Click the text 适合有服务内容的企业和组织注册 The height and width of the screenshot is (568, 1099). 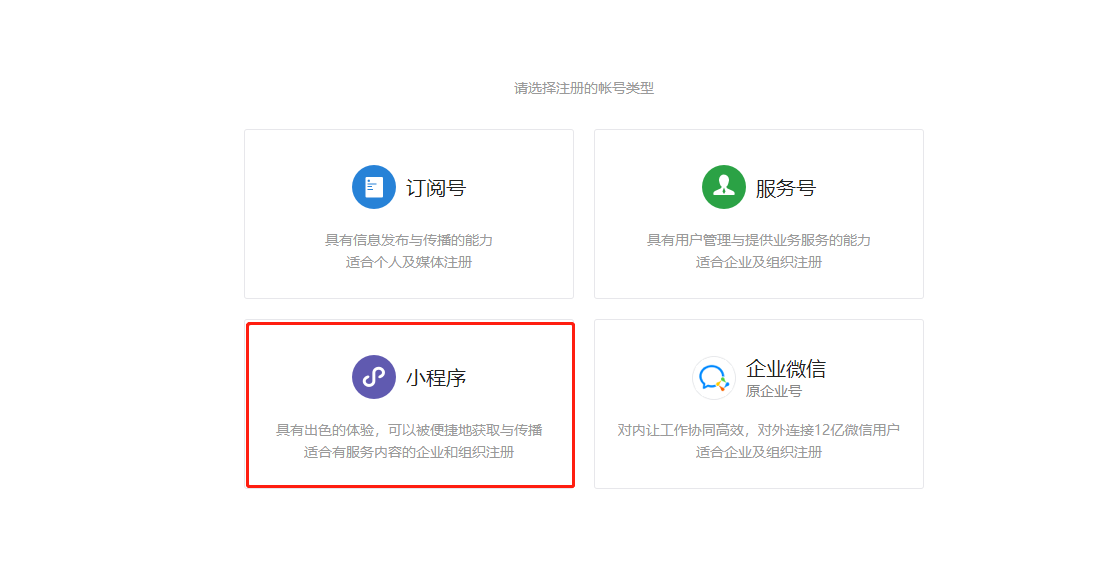[409, 452]
